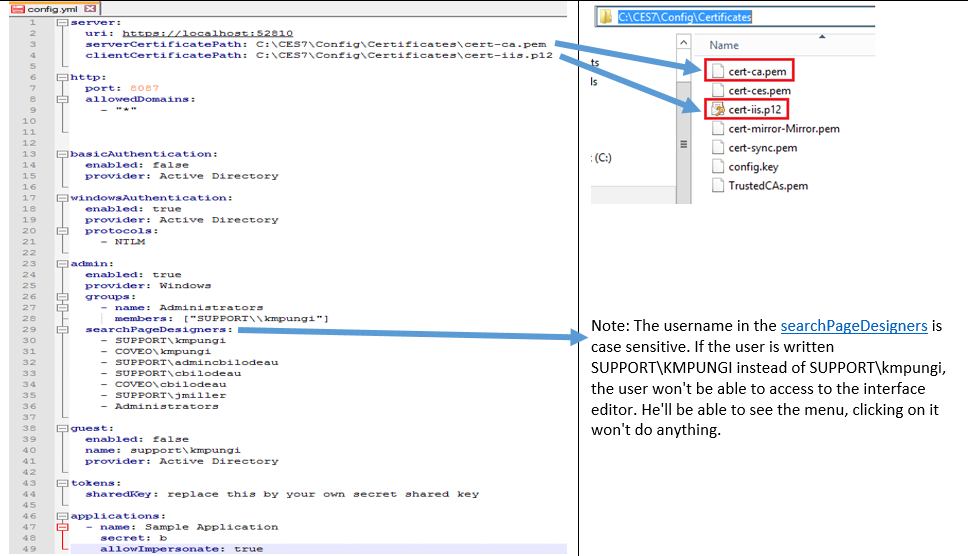This screenshot has width=968, height=556.
Task: Click line number 49 in the margin
Action: (29, 549)
